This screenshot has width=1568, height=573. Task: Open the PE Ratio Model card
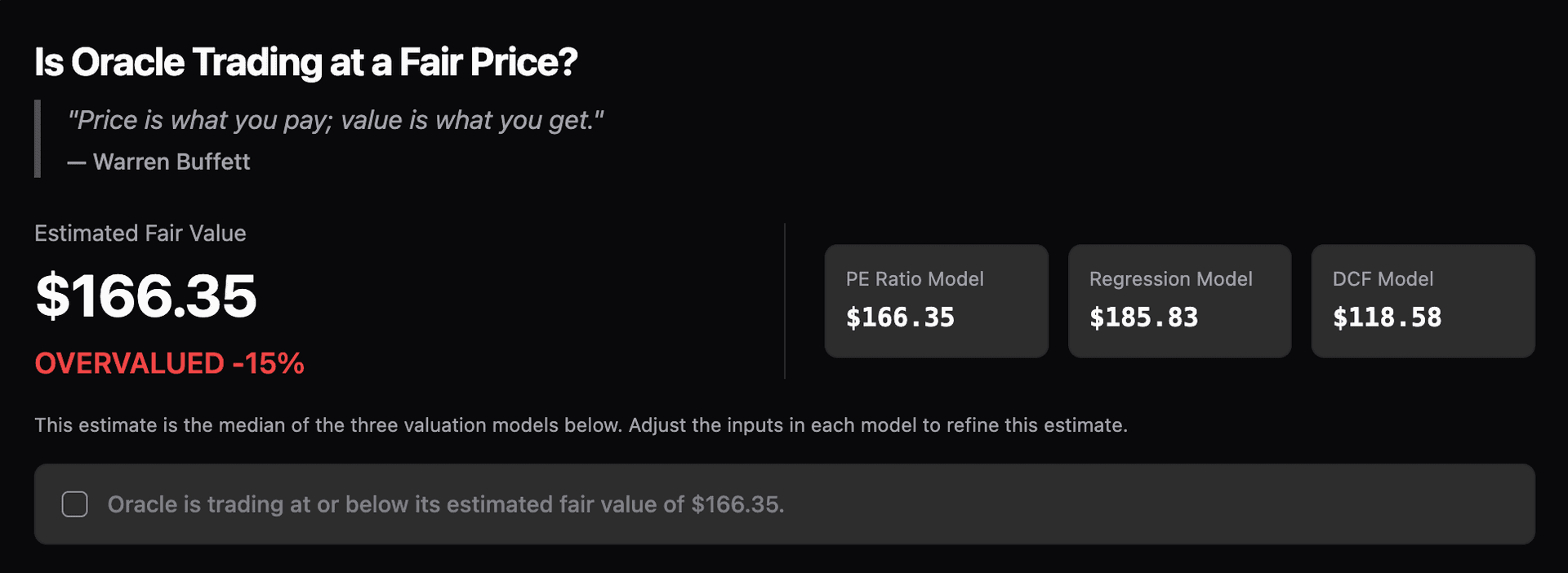[x=936, y=300]
